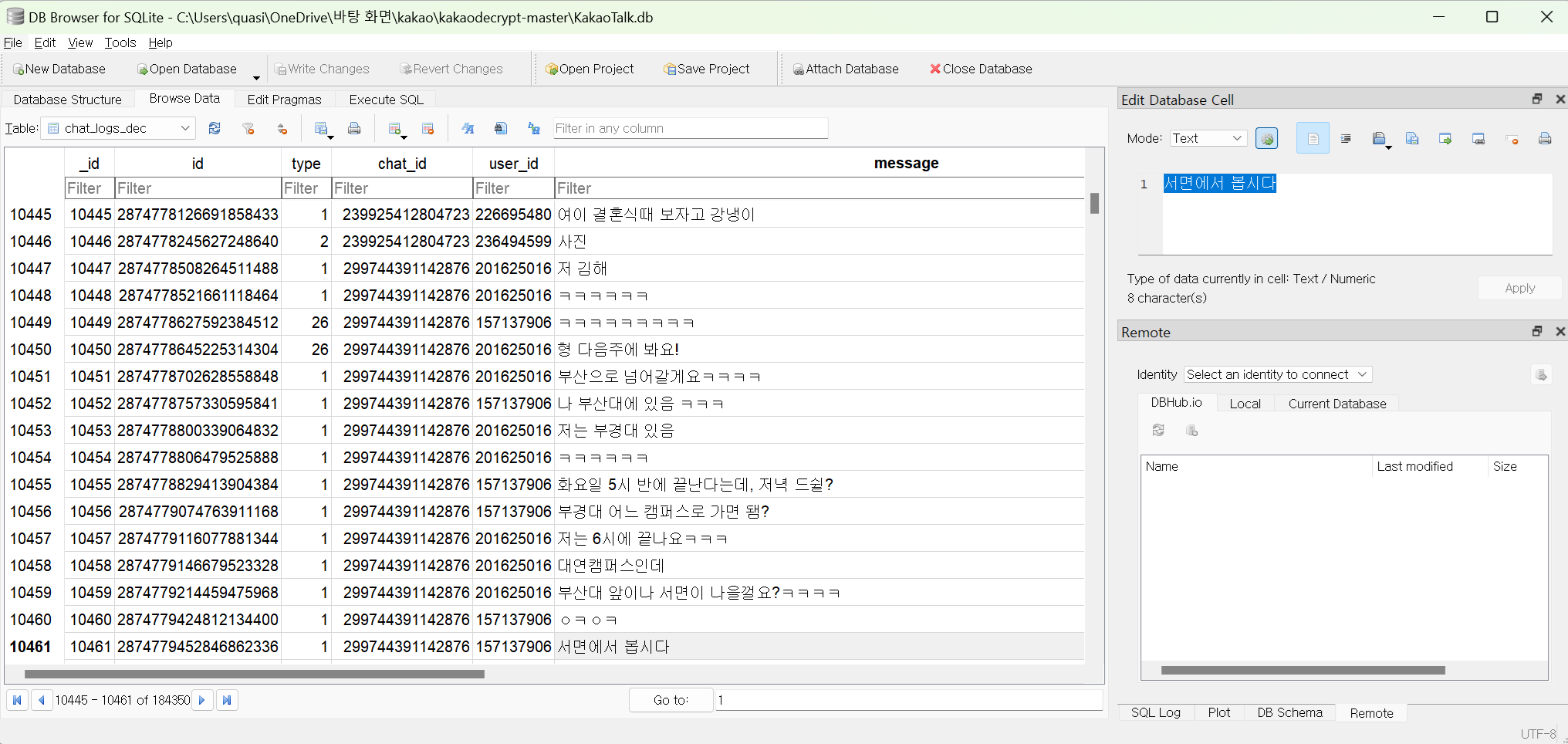Select the Current Database tab
The image size is (1568, 744).
pos(1337,404)
